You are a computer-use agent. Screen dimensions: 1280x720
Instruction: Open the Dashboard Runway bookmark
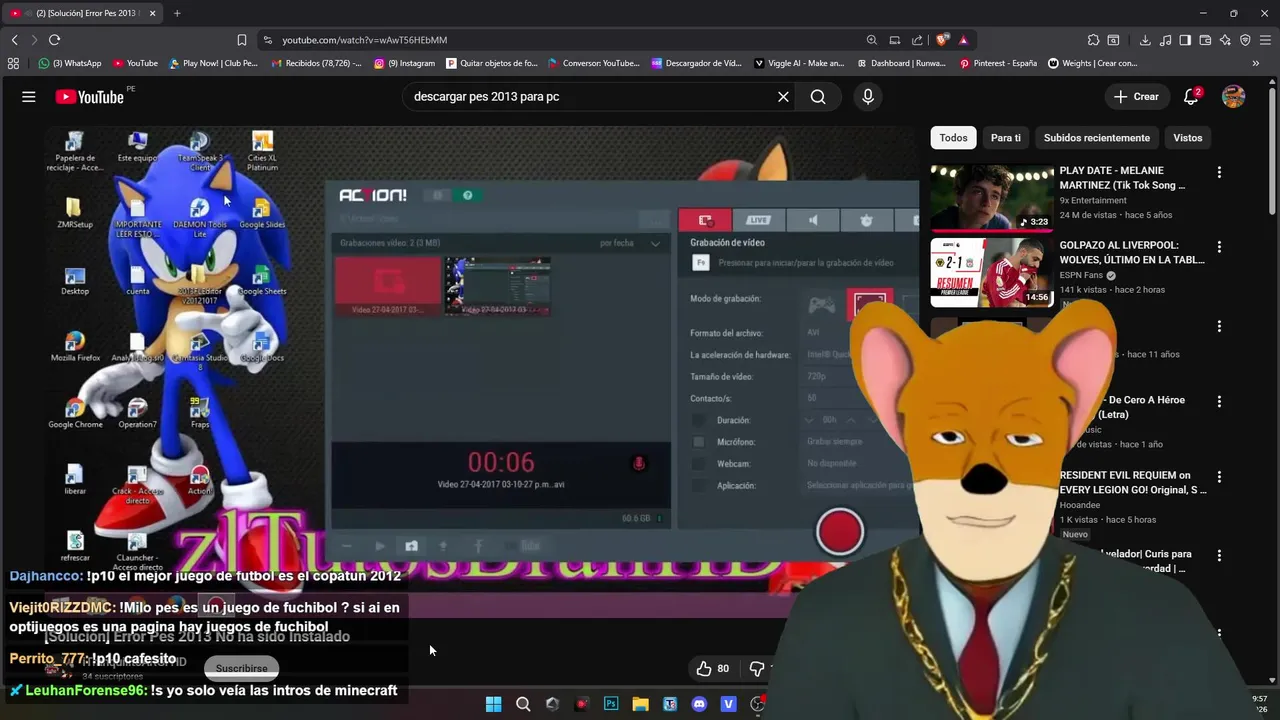point(900,63)
